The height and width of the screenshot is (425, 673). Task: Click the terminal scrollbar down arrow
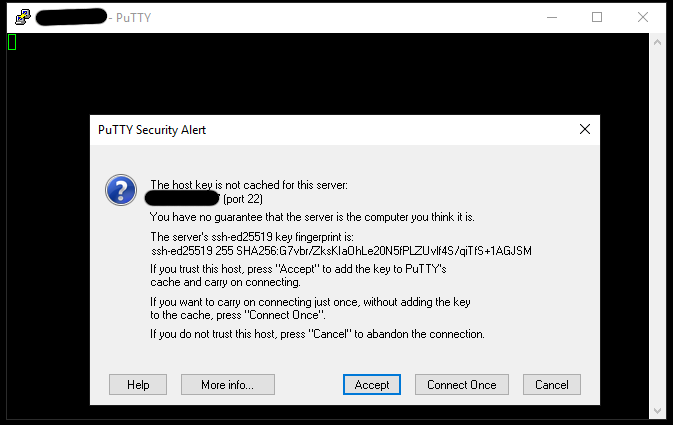coord(657,411)
